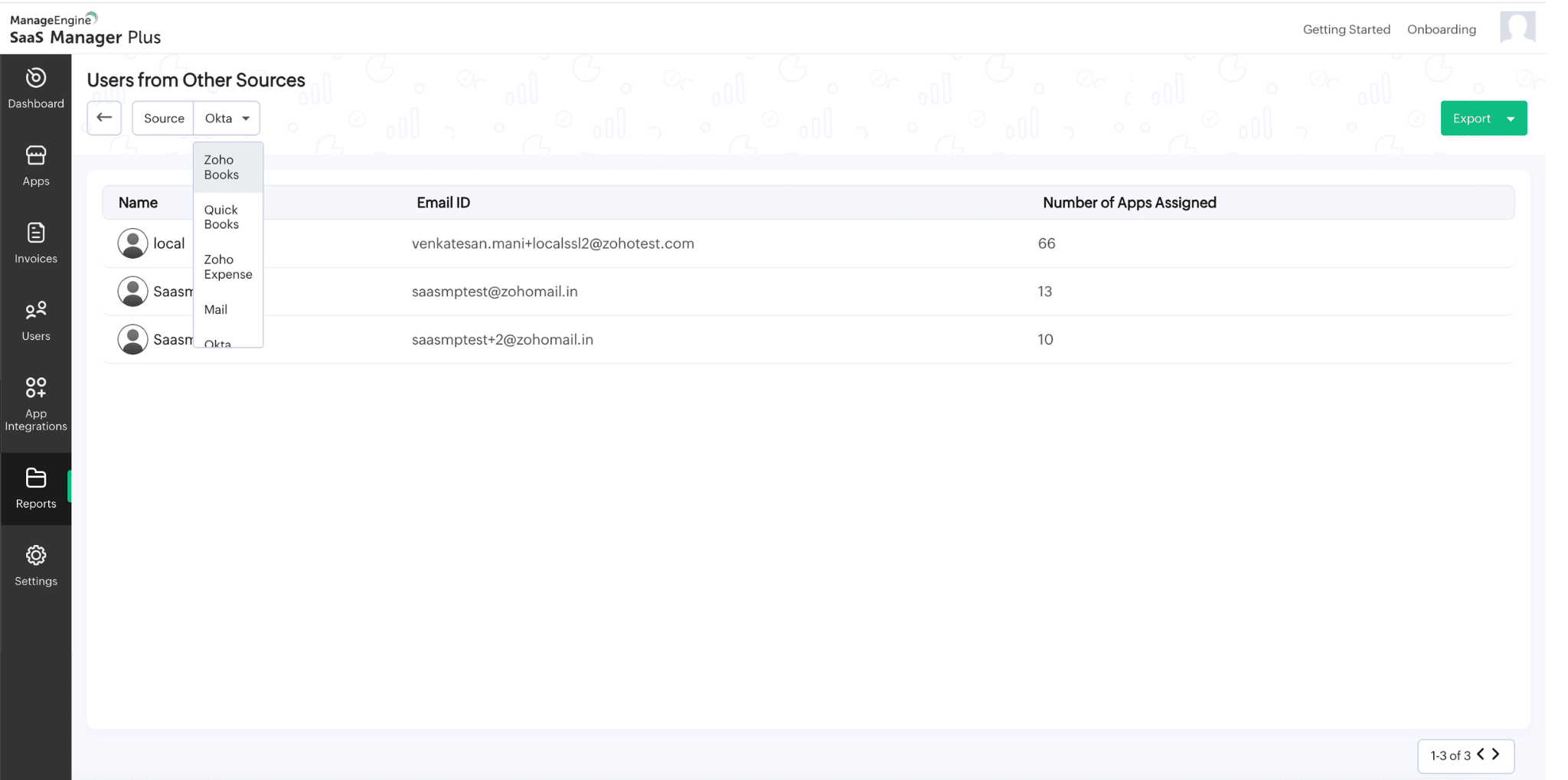Open Settings gear in sidebar
The width and height of the screenshot is (1568, 780).
(x=36, y=556)
